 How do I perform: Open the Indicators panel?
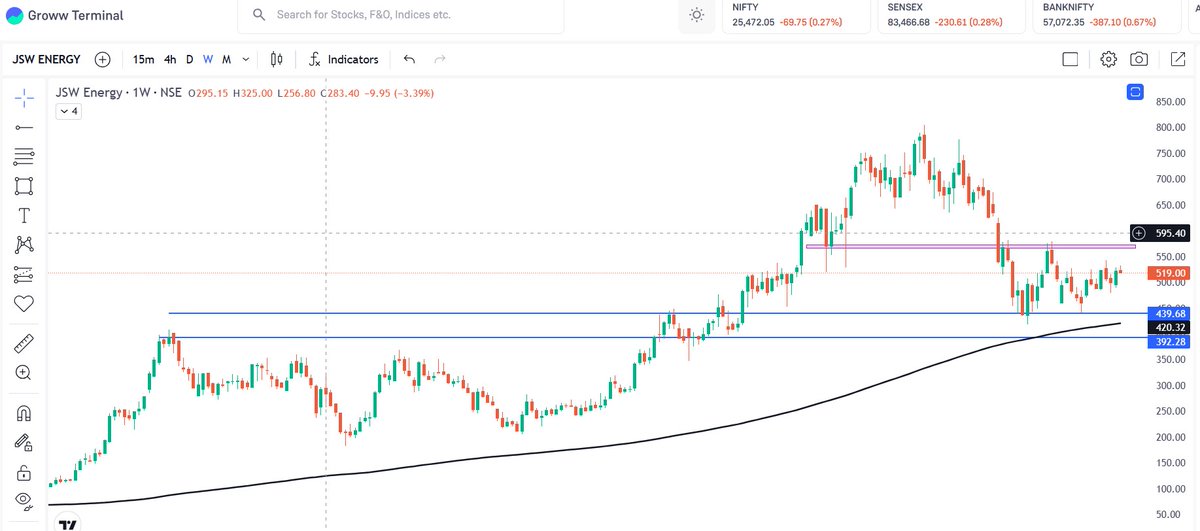click(343, 59)
